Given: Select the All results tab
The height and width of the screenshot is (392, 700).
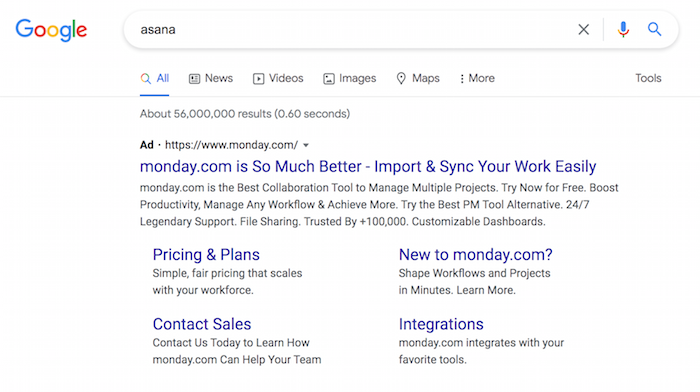Looking at the screenshot, I should (x=154, y=79).
